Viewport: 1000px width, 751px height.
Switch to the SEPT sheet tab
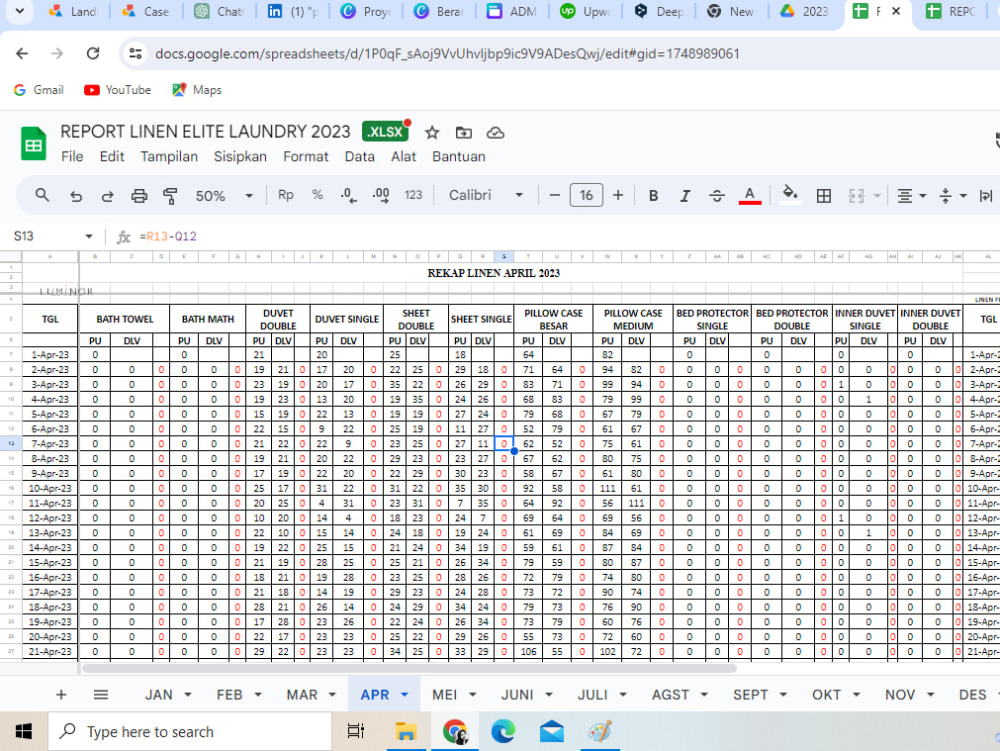pyautogui.click(x=751, y=695)
